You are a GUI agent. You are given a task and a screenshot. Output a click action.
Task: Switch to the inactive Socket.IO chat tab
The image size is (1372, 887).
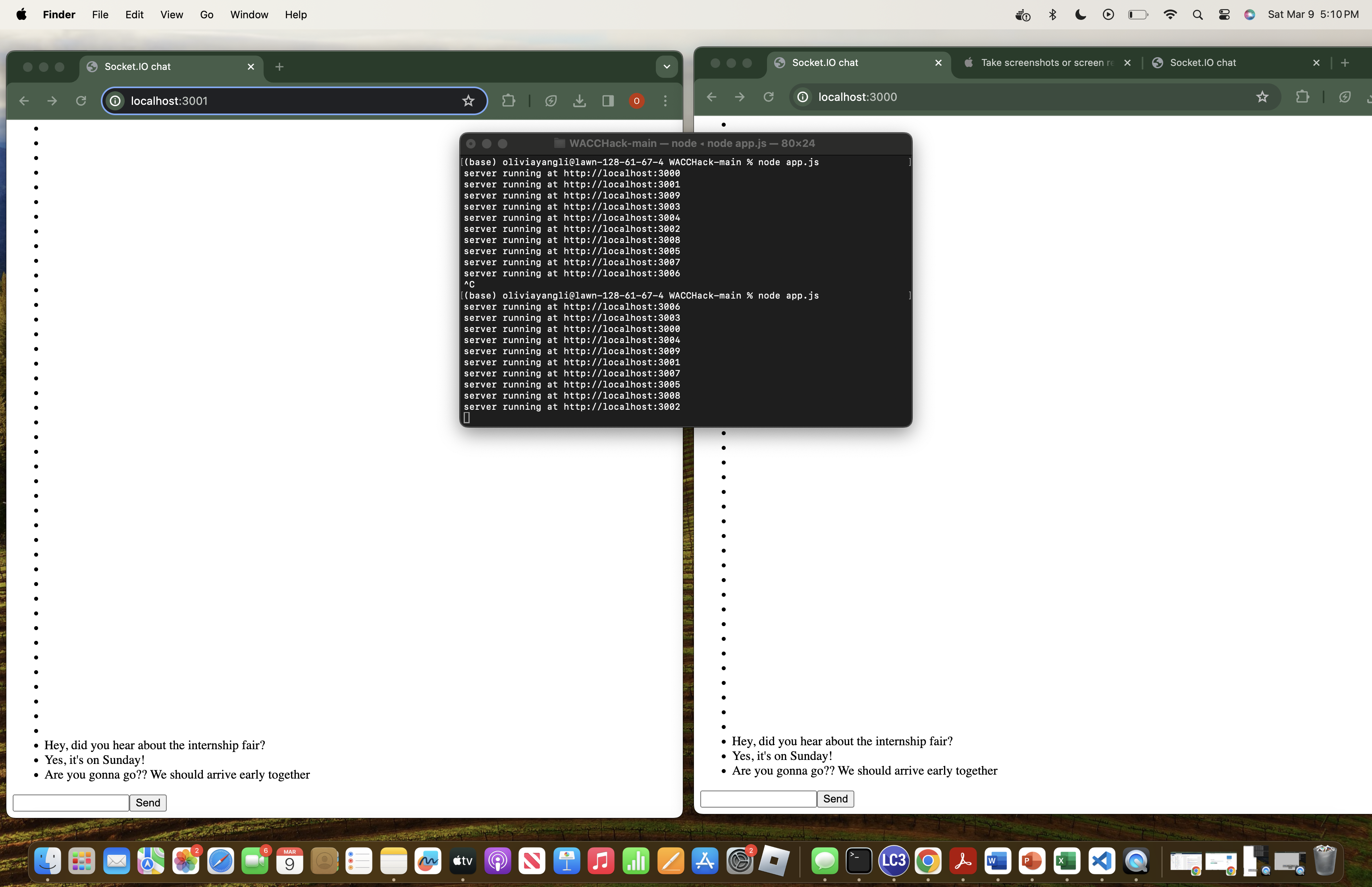pos(1237,63)
